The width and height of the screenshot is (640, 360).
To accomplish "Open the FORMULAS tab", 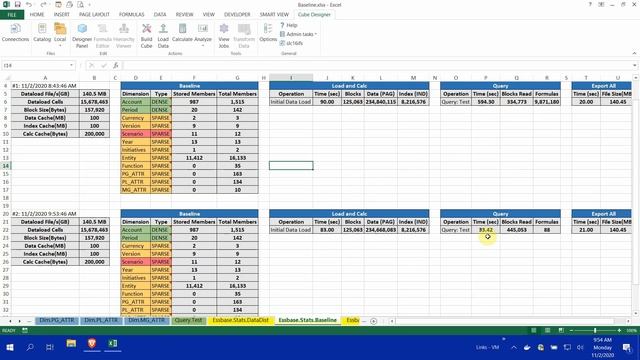I will point(131,15).
